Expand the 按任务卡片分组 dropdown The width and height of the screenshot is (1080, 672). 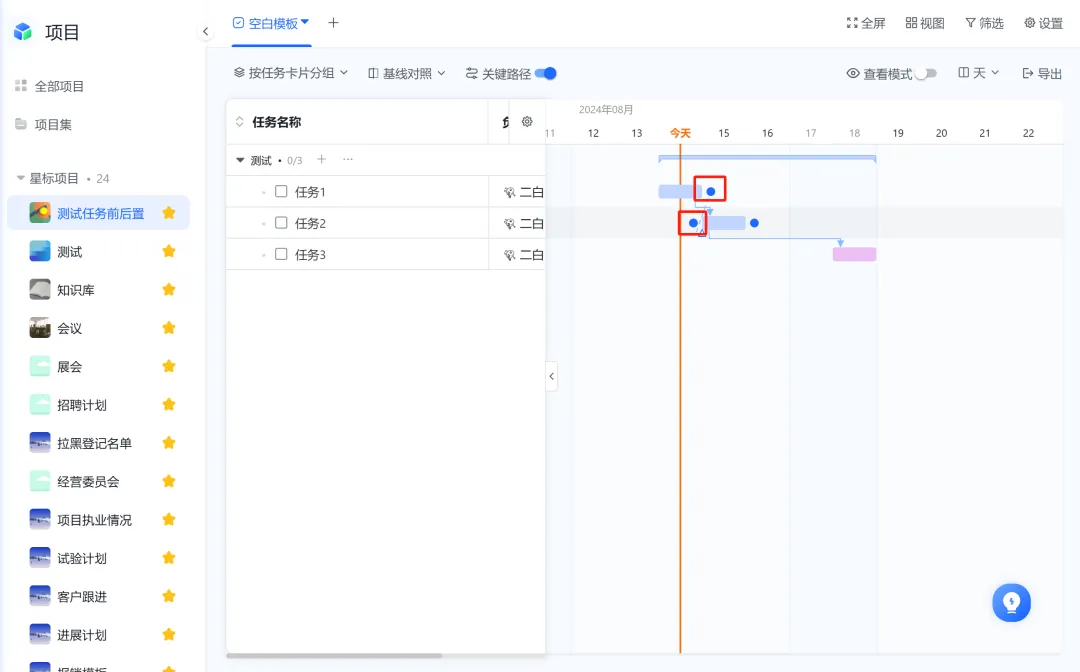tap(291, 73)
